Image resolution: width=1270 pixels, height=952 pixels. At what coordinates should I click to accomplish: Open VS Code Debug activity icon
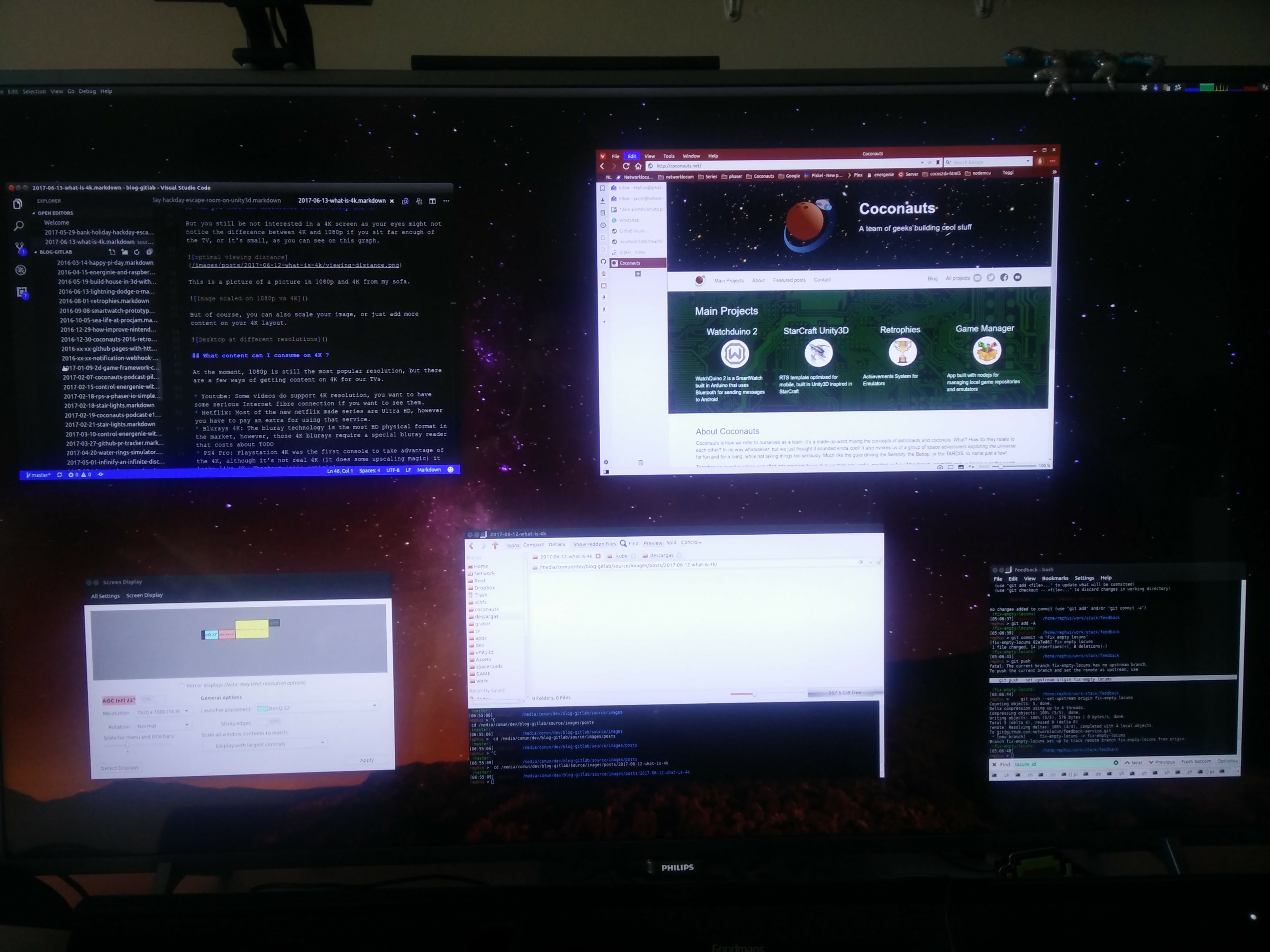click(x=21, y=270)
